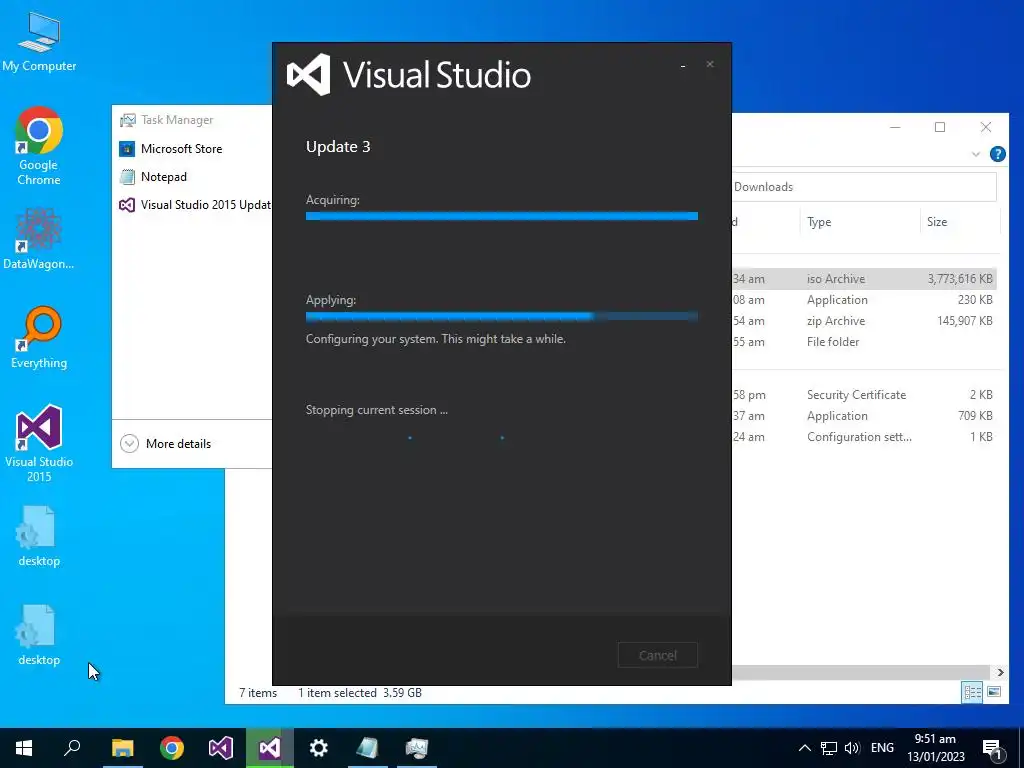Select the Security Certificate row
Screen dimensions: 1024x768
(864, 395)
